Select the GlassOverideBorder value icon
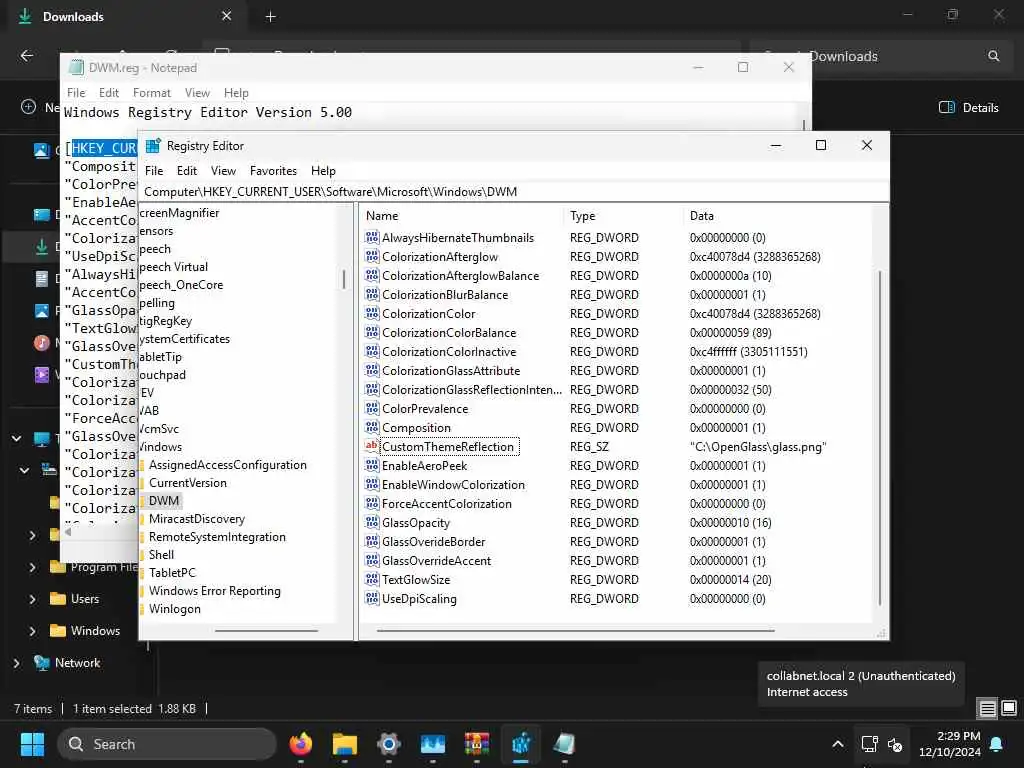The width and height of the screenshot is (1024, 768). 372,541
